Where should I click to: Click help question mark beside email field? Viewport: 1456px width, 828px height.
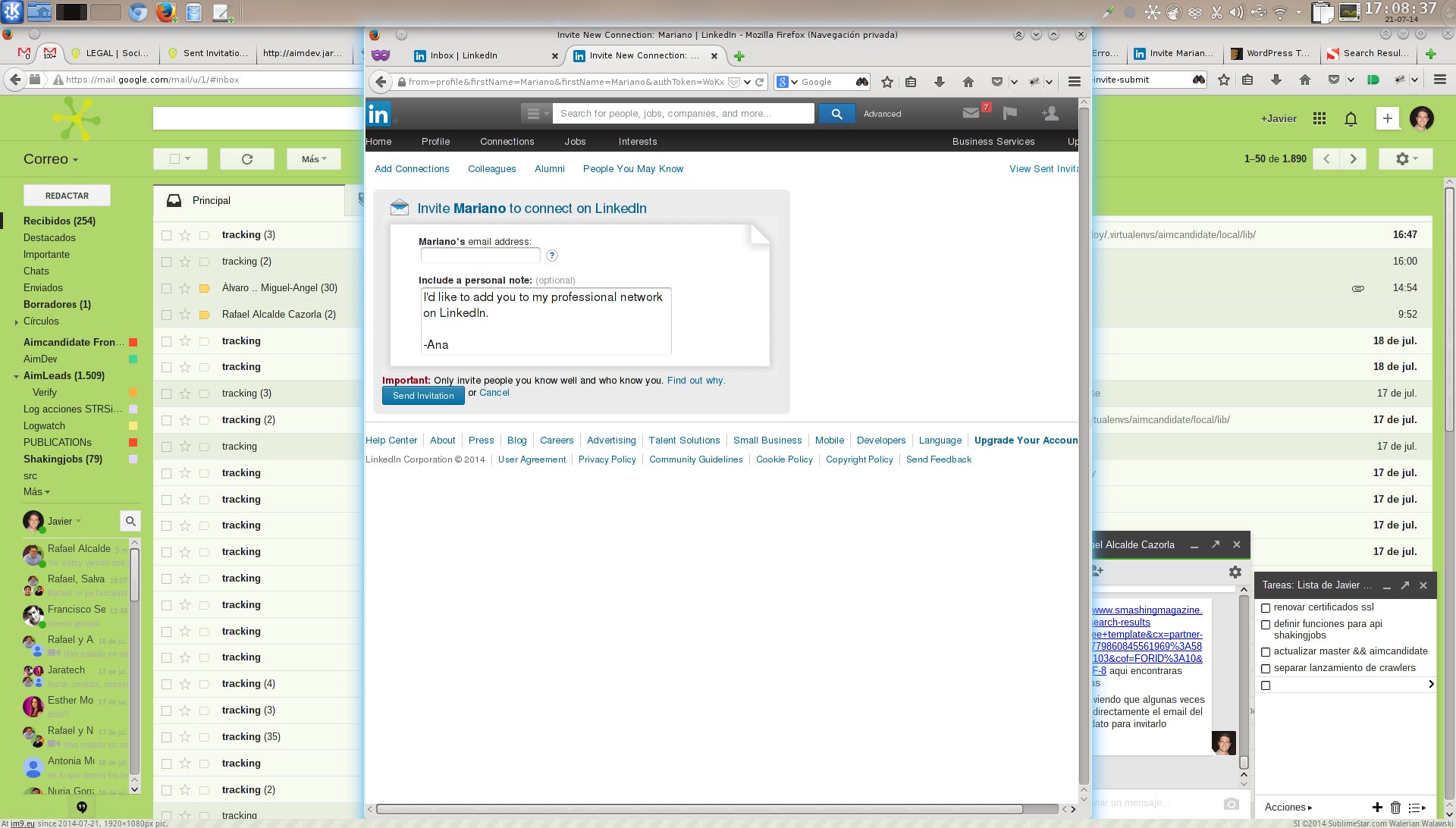click(552, 256)
